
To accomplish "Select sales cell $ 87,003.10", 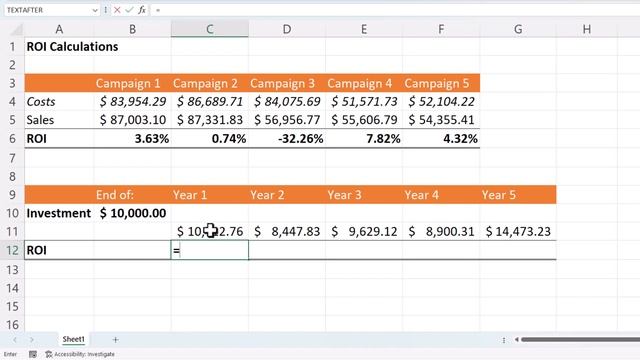I will [133, 120].
